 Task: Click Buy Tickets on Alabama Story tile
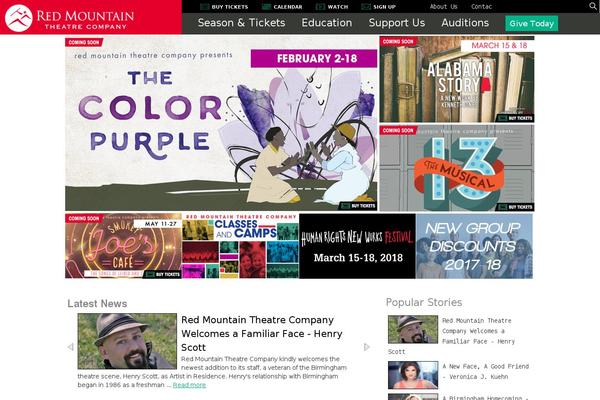tap(515, 118)
